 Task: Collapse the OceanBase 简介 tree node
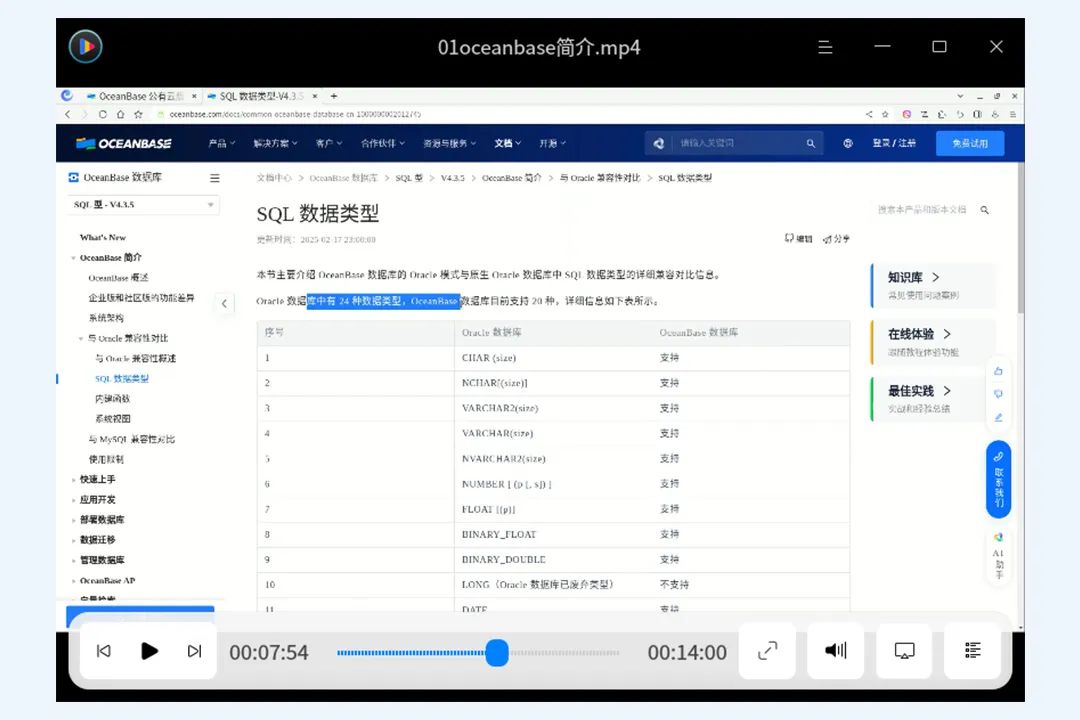(73, 258)
